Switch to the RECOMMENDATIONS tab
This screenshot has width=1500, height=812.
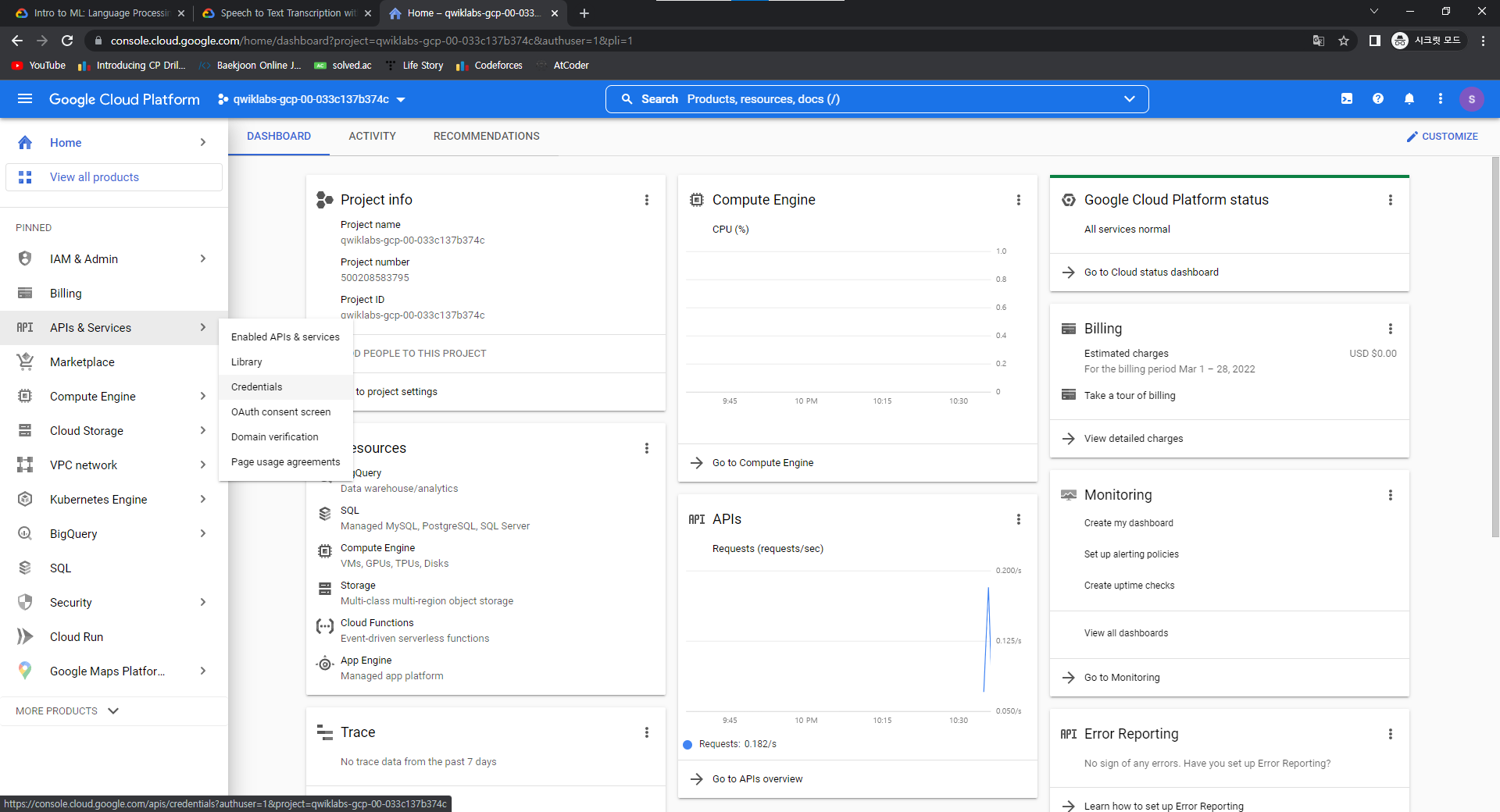tap(486, 136)
